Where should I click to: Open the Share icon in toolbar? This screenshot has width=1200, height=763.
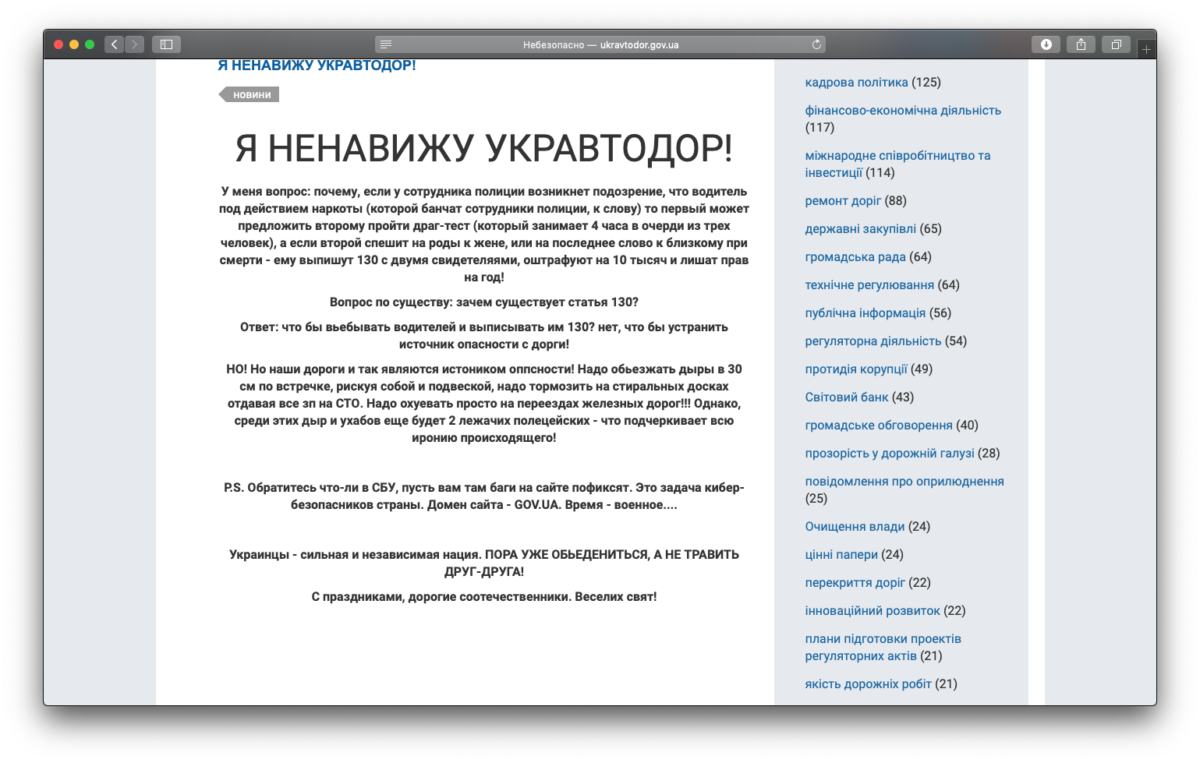point(1081,44)
